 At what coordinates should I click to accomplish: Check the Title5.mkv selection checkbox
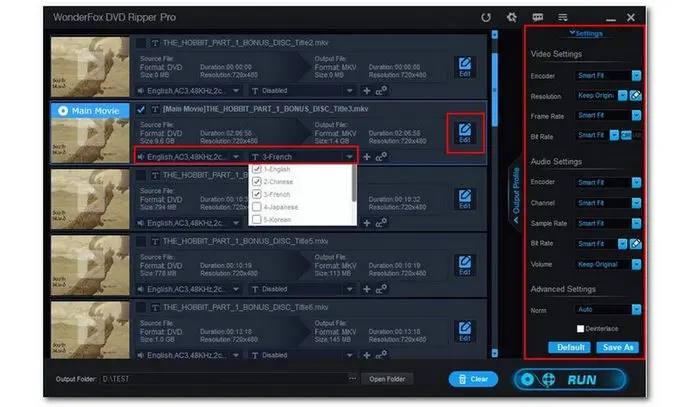tap(141, 241)
